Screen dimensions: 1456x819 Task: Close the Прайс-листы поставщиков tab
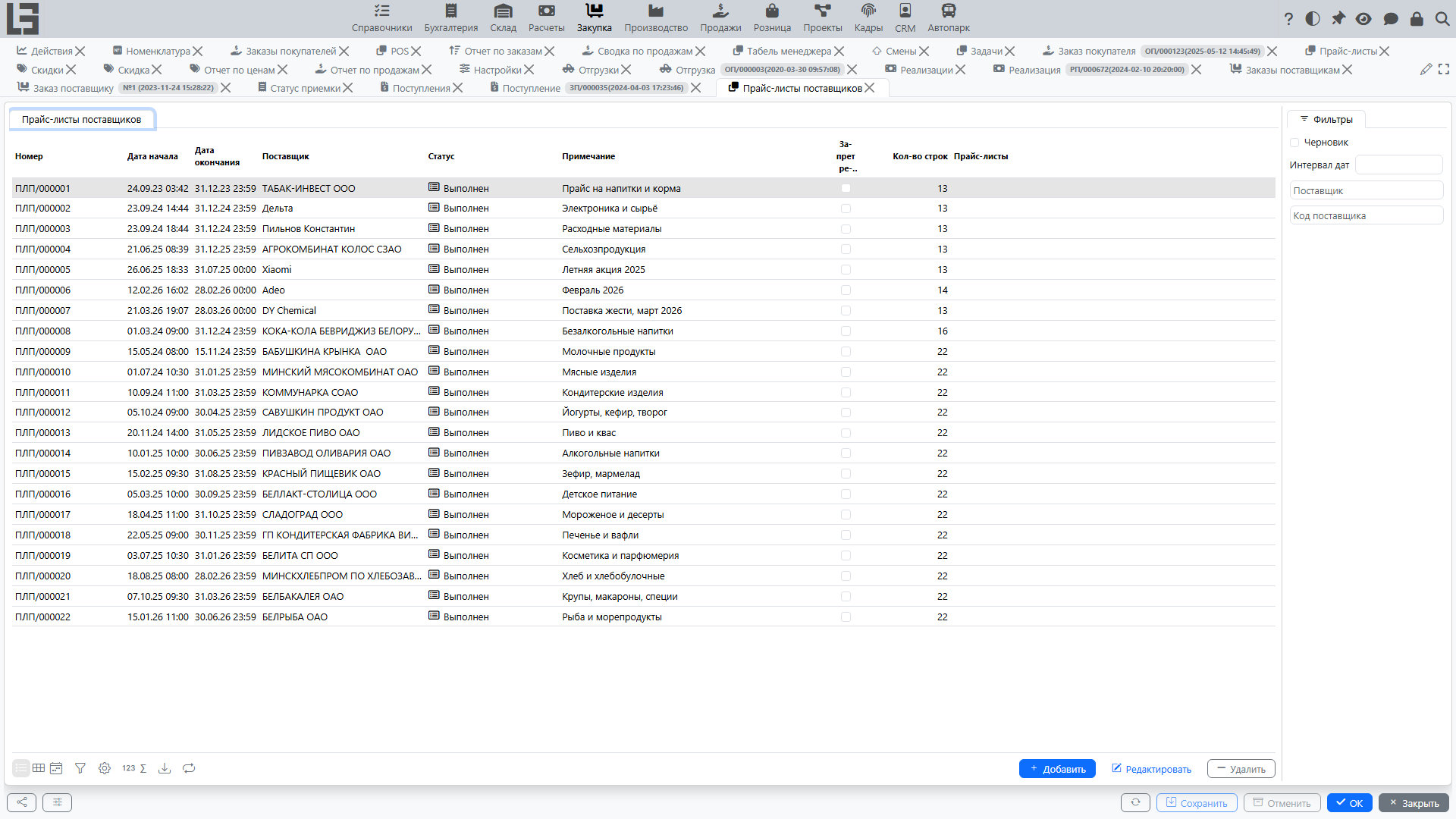coord(870,88)
